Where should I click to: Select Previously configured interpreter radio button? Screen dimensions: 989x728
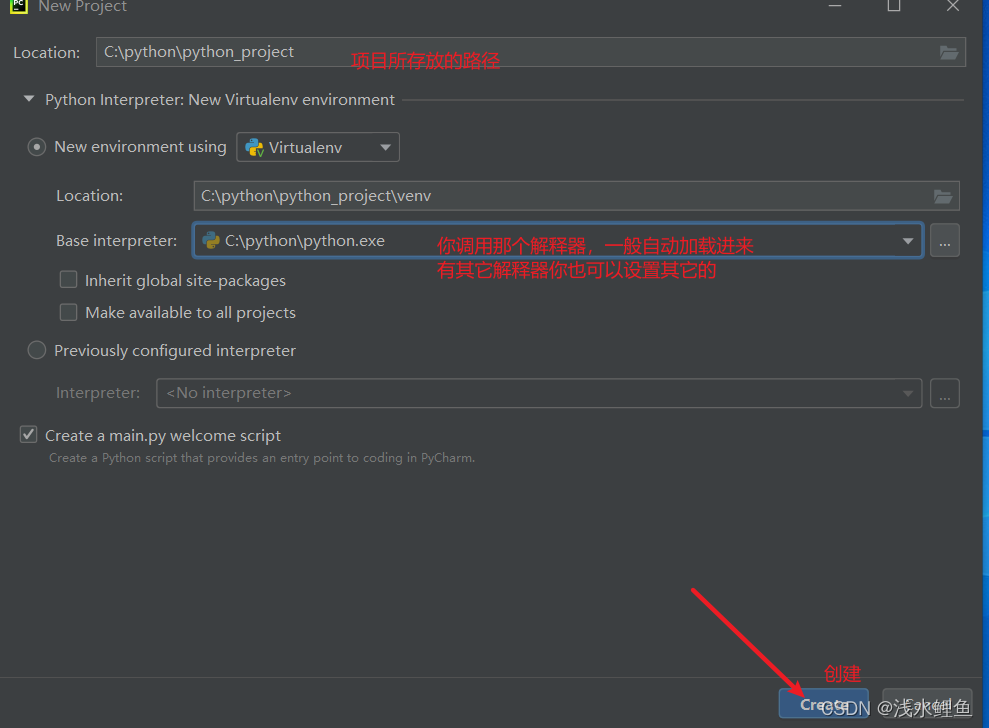37,350
